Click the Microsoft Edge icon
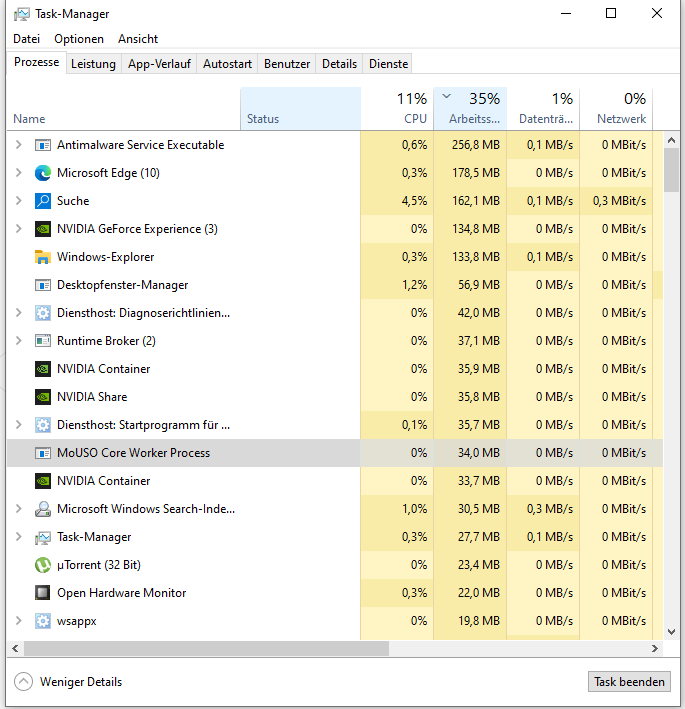Viewport: 685px width, 709px height. click(x=43, y=173)
